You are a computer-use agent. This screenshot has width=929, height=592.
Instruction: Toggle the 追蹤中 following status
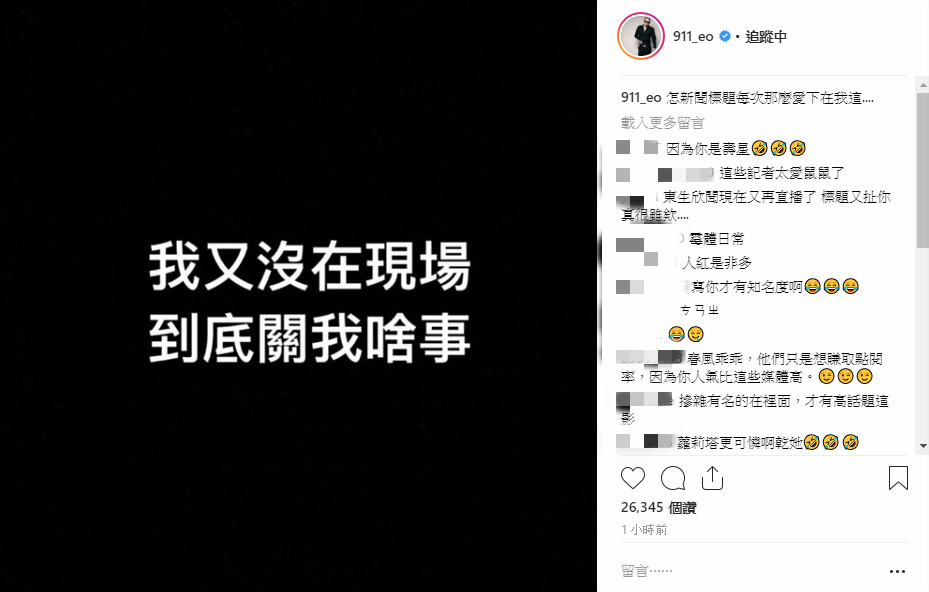tap(766, 37)
